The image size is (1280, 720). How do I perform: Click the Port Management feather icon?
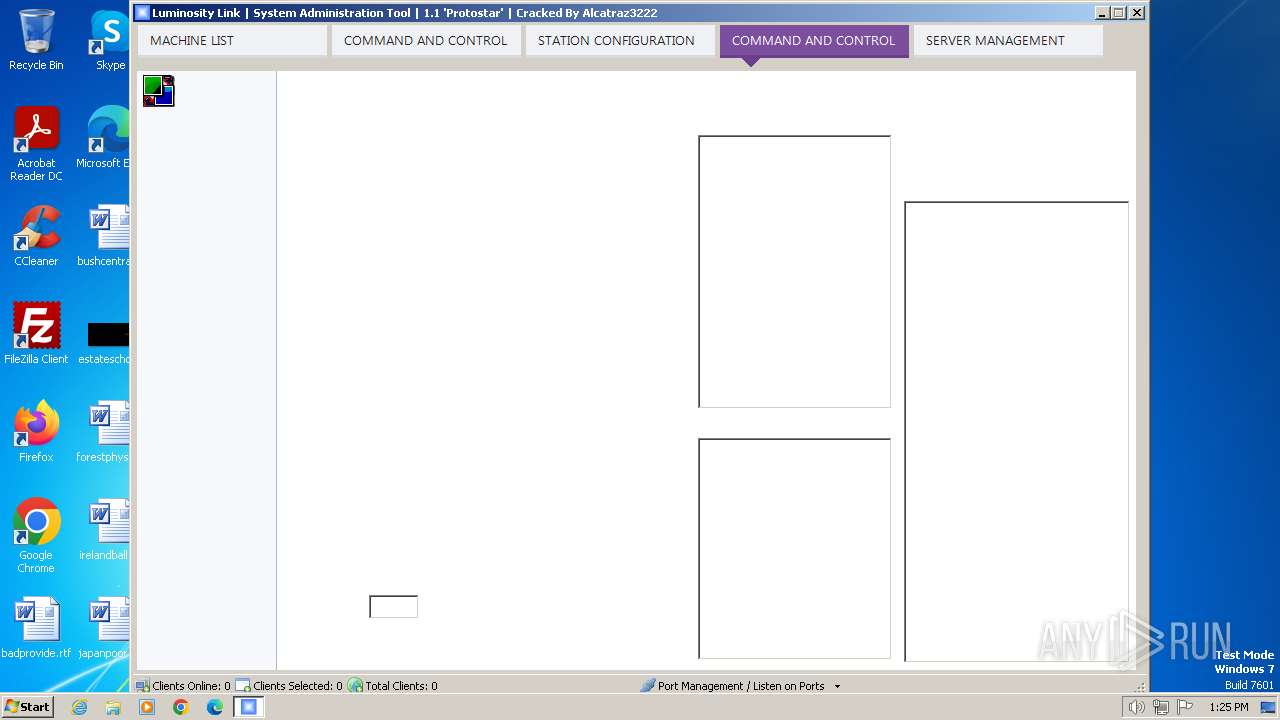pos(647,686)
